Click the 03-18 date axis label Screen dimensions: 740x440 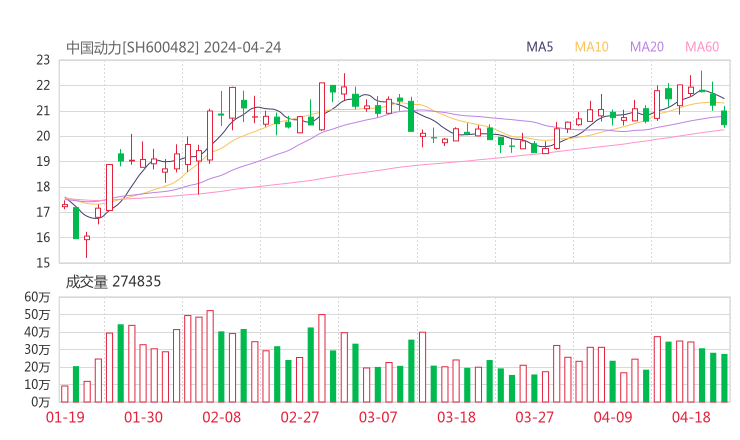456,417
